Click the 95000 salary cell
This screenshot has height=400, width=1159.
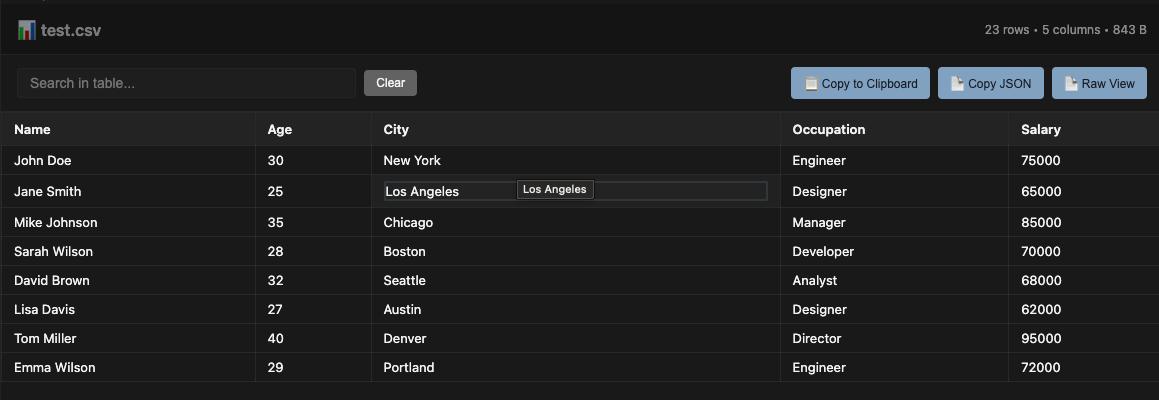point(1040,338)
